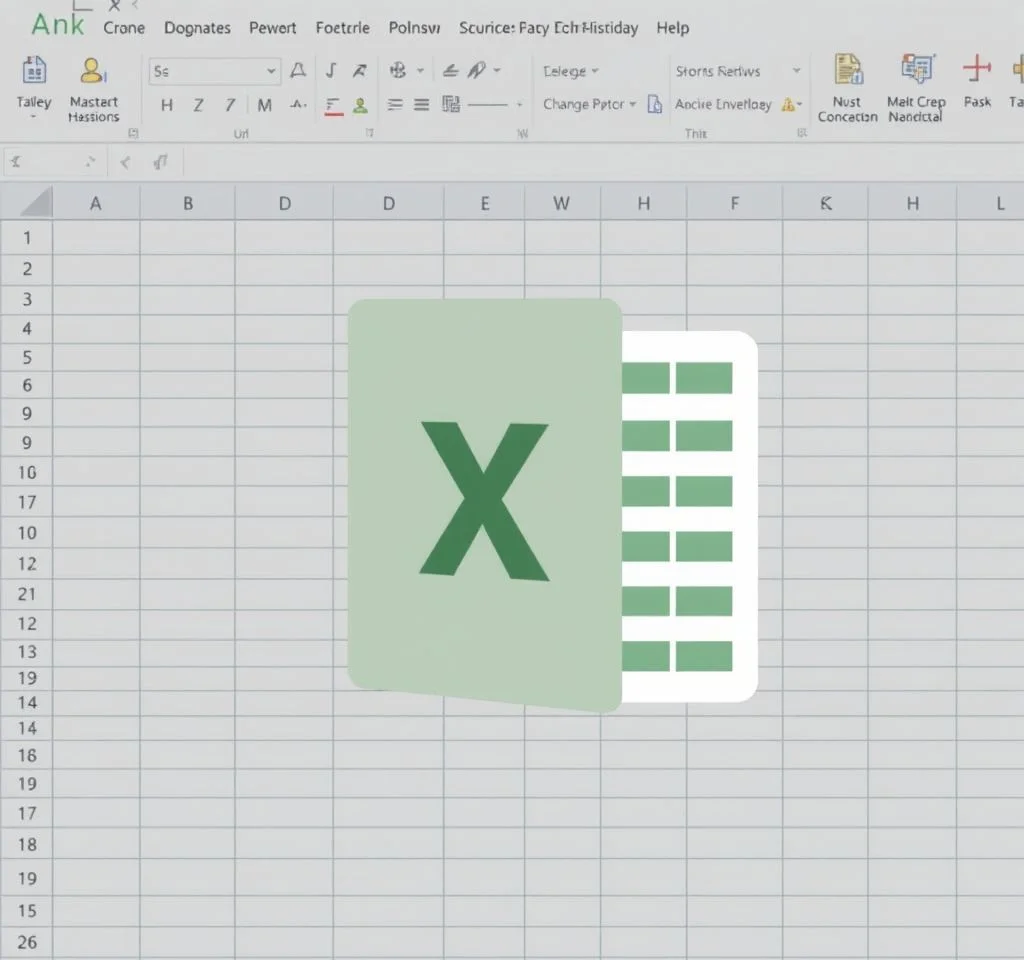The height and width of the screenshot is (960, 1024).
Task: Open the dialog launcher below Mastert Hassions
Action: (x=133, y=133)
